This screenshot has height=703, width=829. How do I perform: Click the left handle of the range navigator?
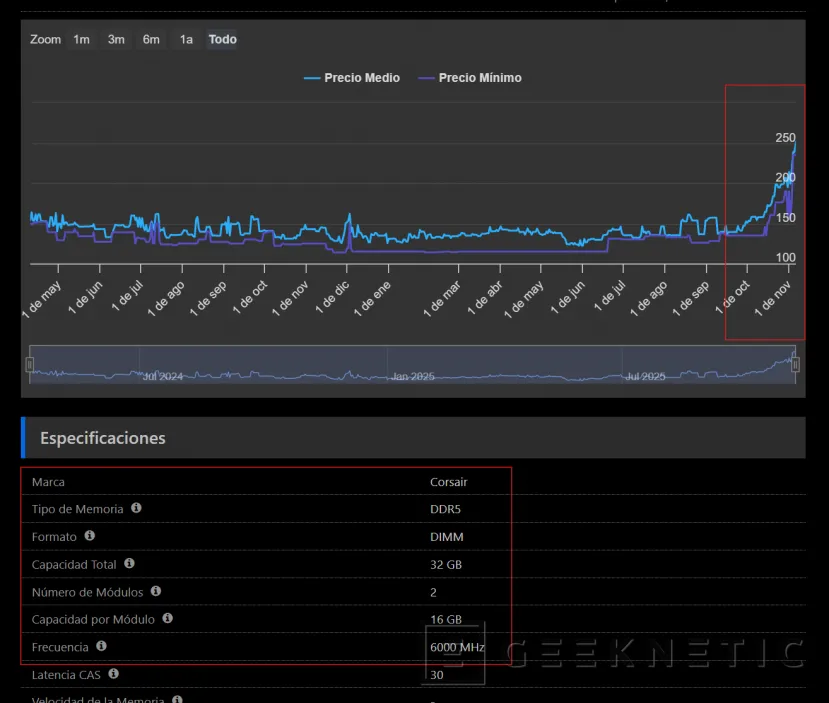pos(30,365)
